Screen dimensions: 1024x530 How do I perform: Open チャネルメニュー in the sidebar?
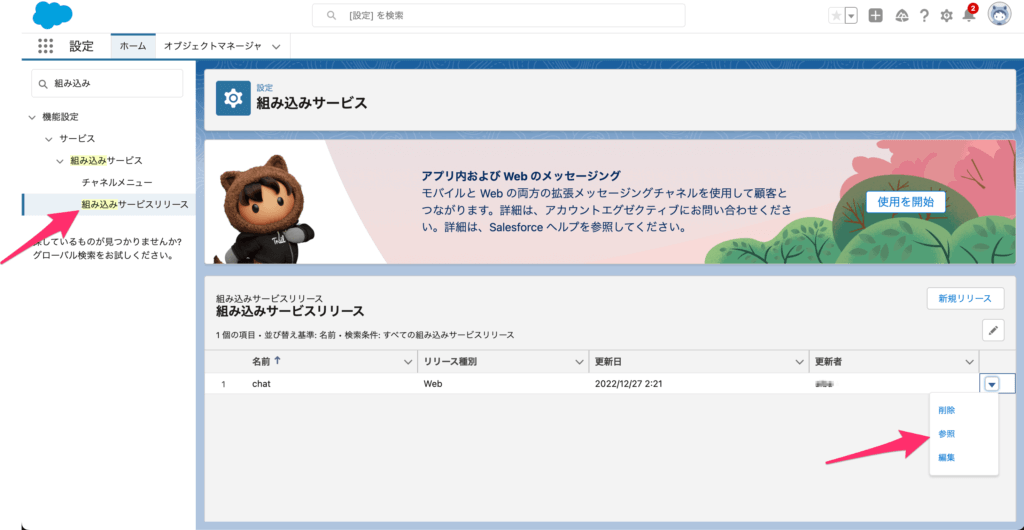click(x=117, y=182)
